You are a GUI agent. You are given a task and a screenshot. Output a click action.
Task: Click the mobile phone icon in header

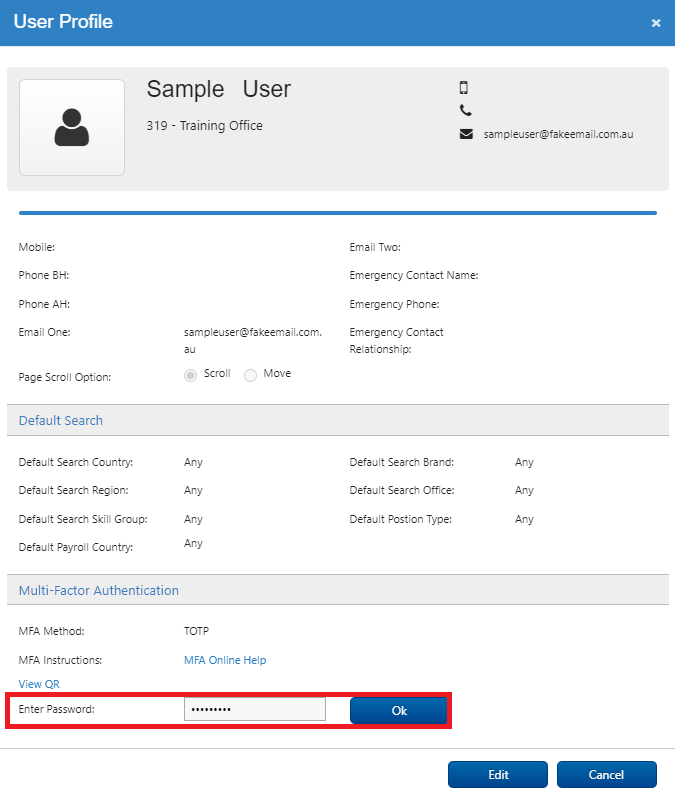463,88
